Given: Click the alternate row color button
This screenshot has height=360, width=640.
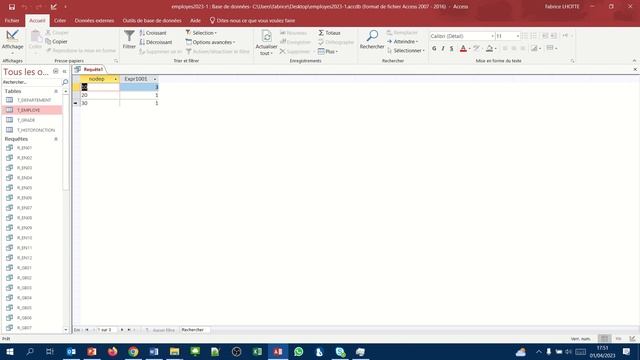Looking at the screenshot, I should pos(535,49).
